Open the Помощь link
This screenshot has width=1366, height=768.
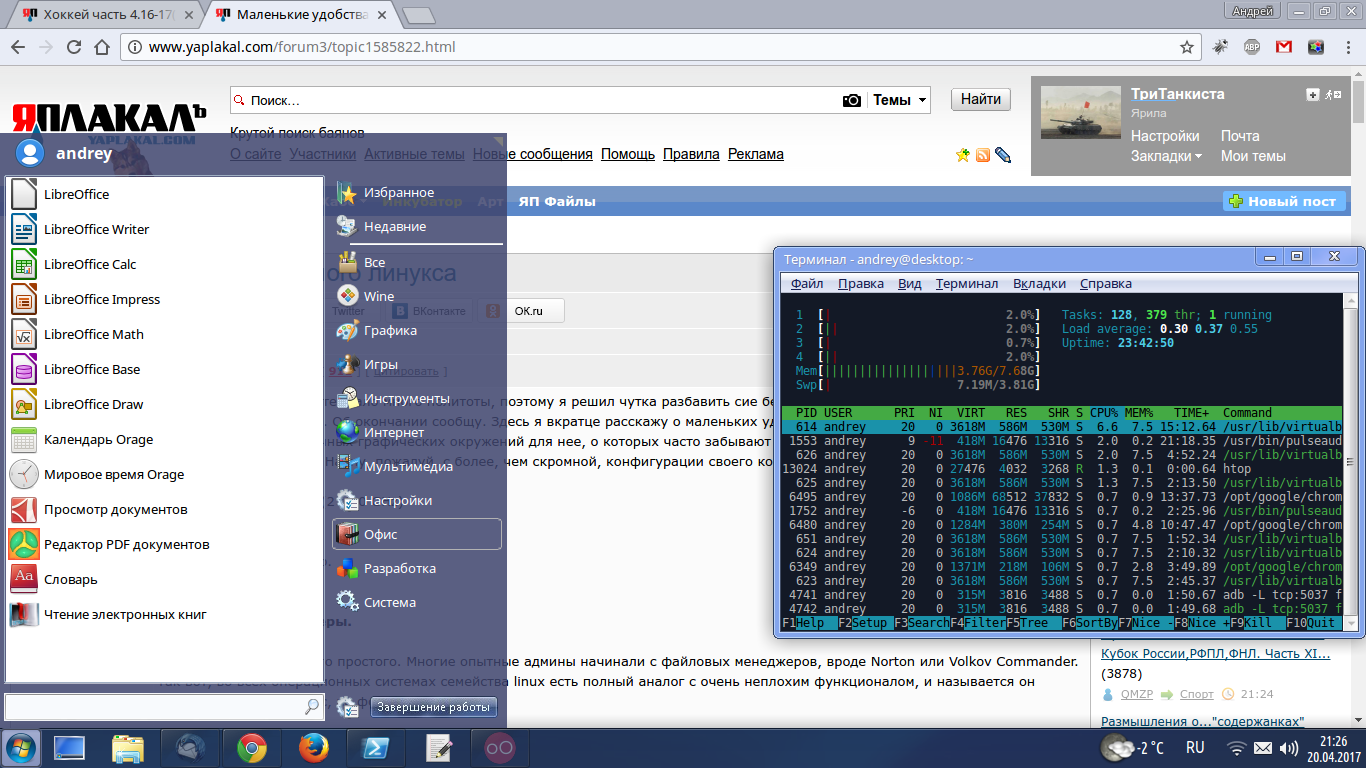coord(627,154)
